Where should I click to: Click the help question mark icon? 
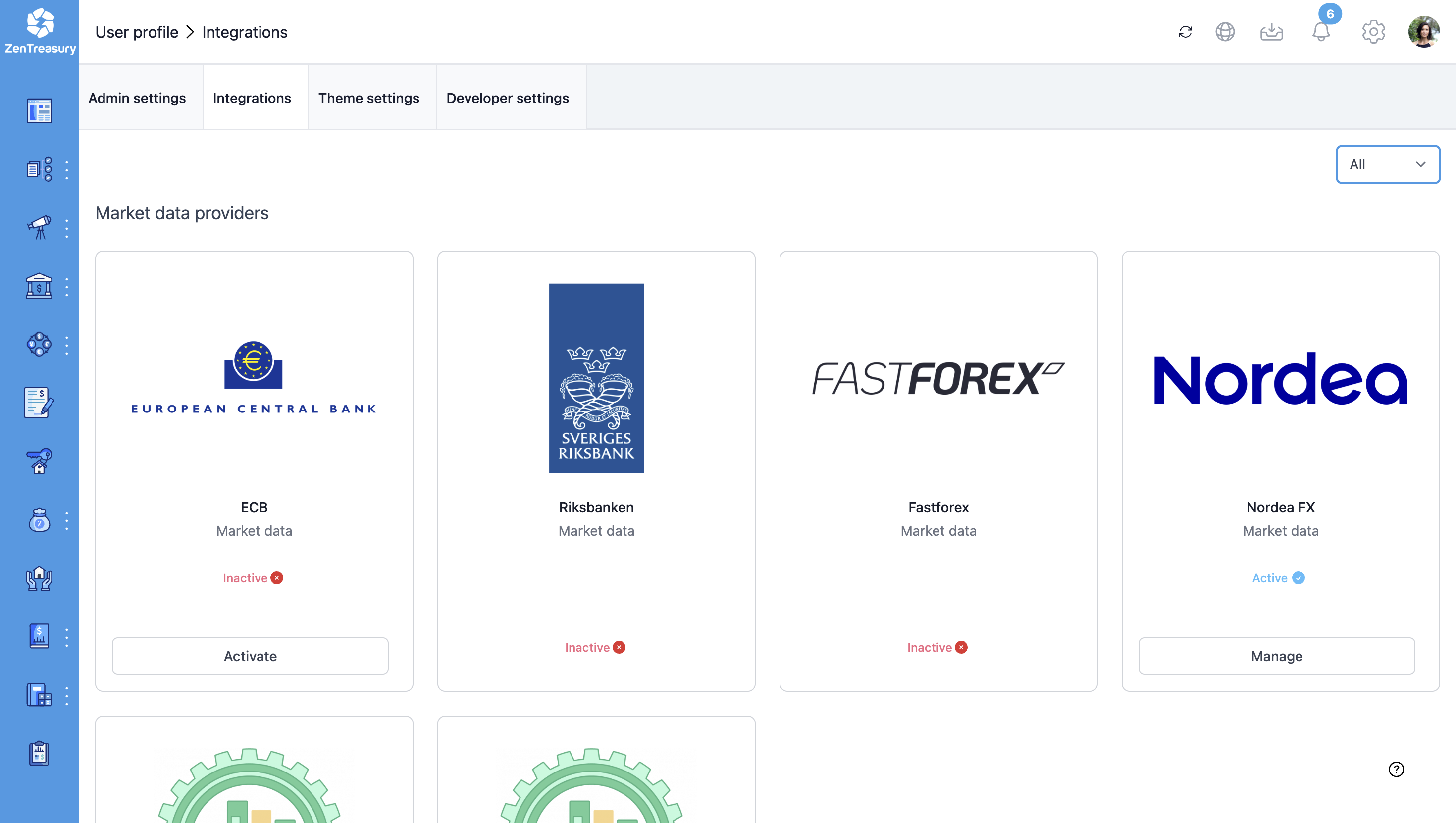click(x=1396, y=769)
